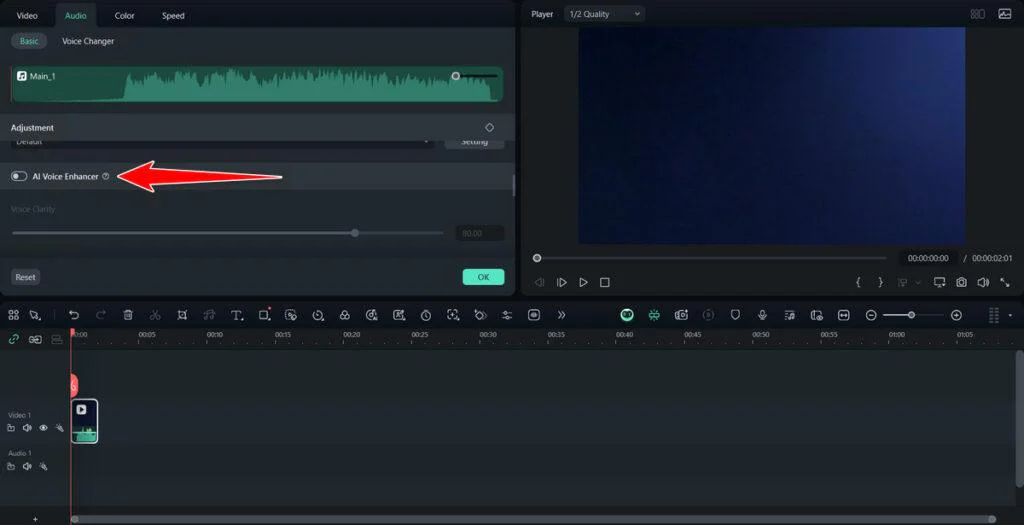Mute the Audio 1 track

point(27,466)
